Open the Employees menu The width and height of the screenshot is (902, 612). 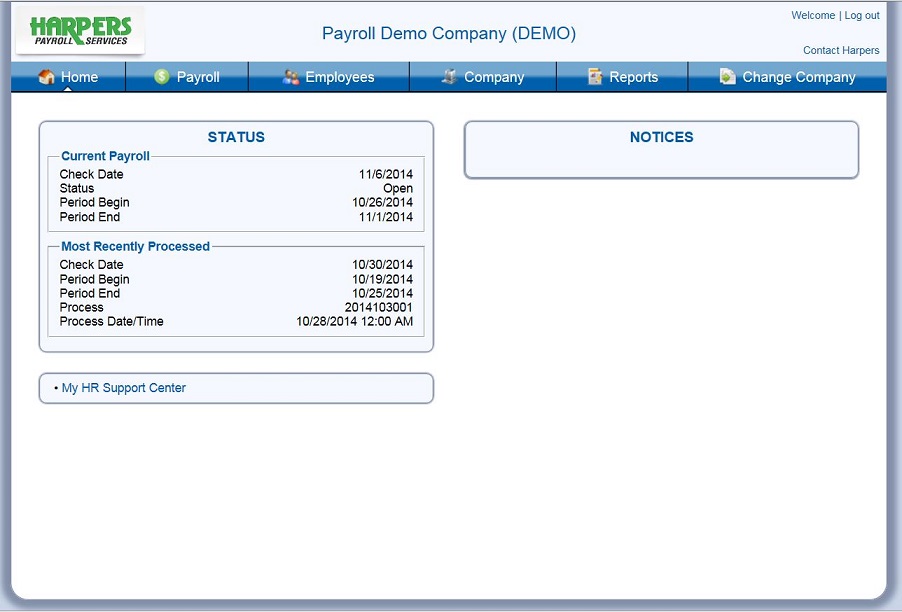click(x=340, y=77)
